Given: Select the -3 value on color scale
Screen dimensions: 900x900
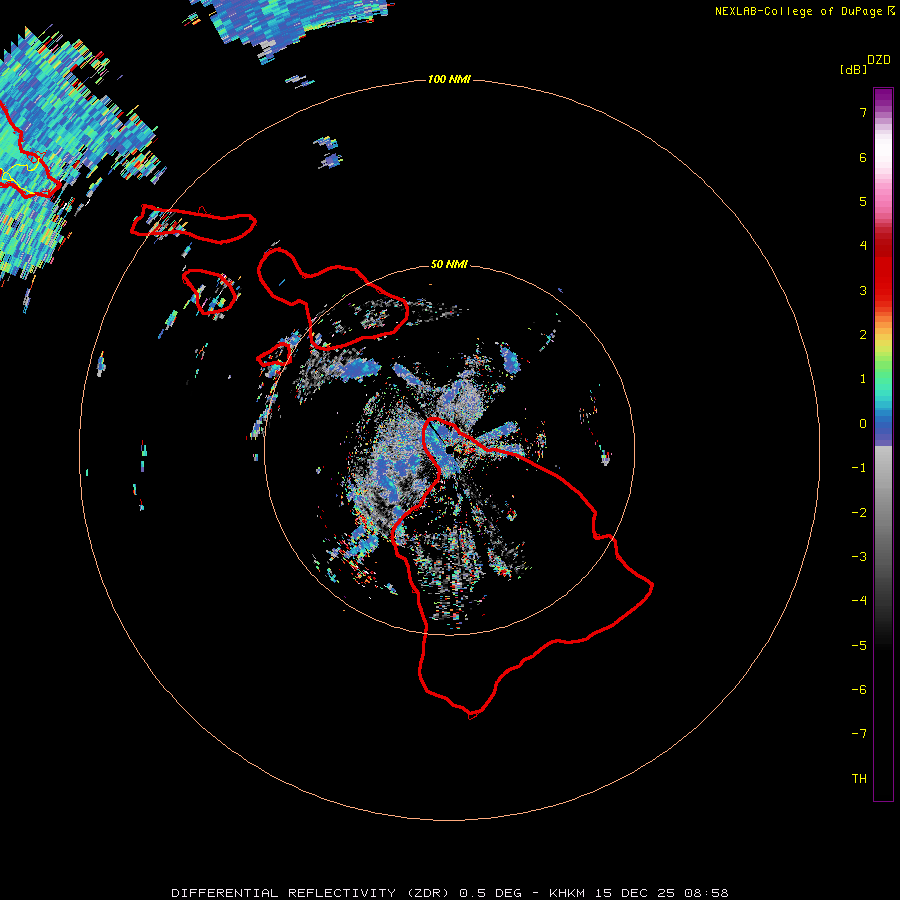Looking at the screenshot, I should coord(859,557).
